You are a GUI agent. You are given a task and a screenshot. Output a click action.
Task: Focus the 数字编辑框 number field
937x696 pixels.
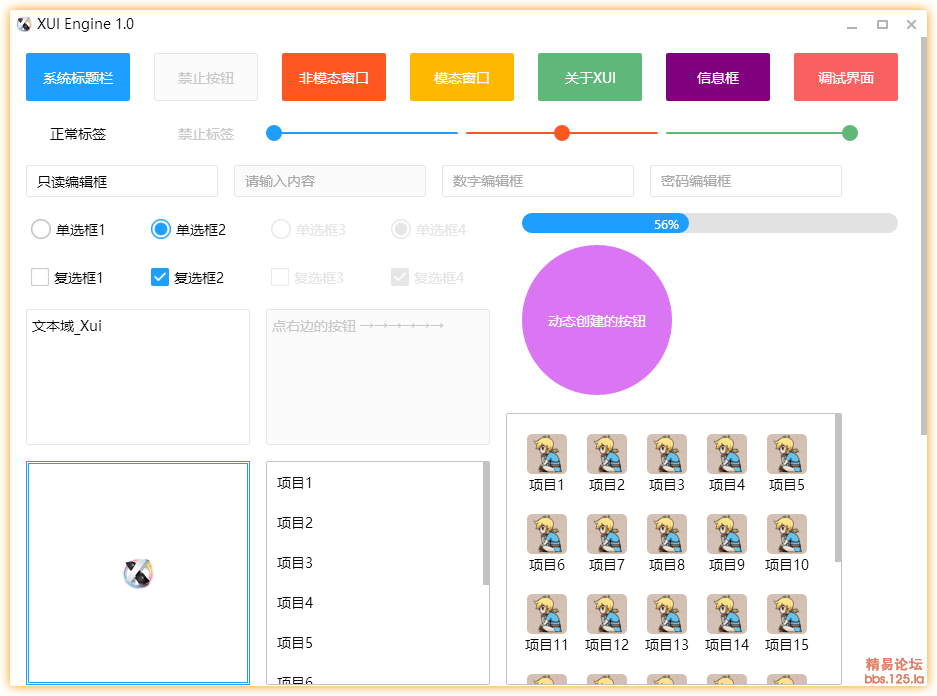[538, 181]
